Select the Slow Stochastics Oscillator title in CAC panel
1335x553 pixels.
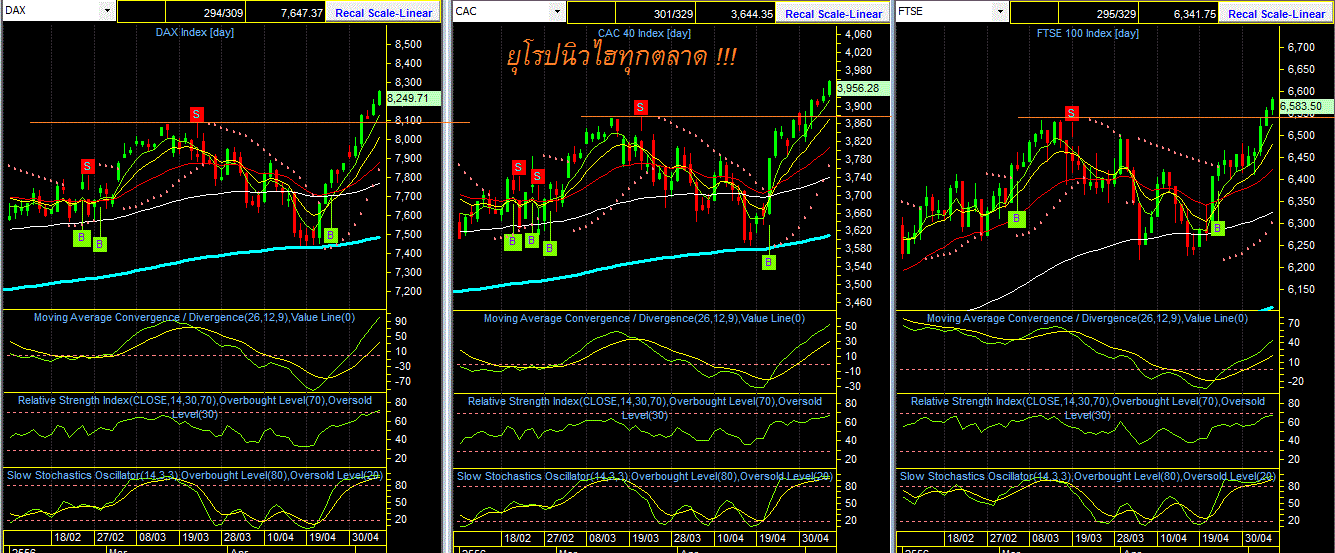coord(645,475)
